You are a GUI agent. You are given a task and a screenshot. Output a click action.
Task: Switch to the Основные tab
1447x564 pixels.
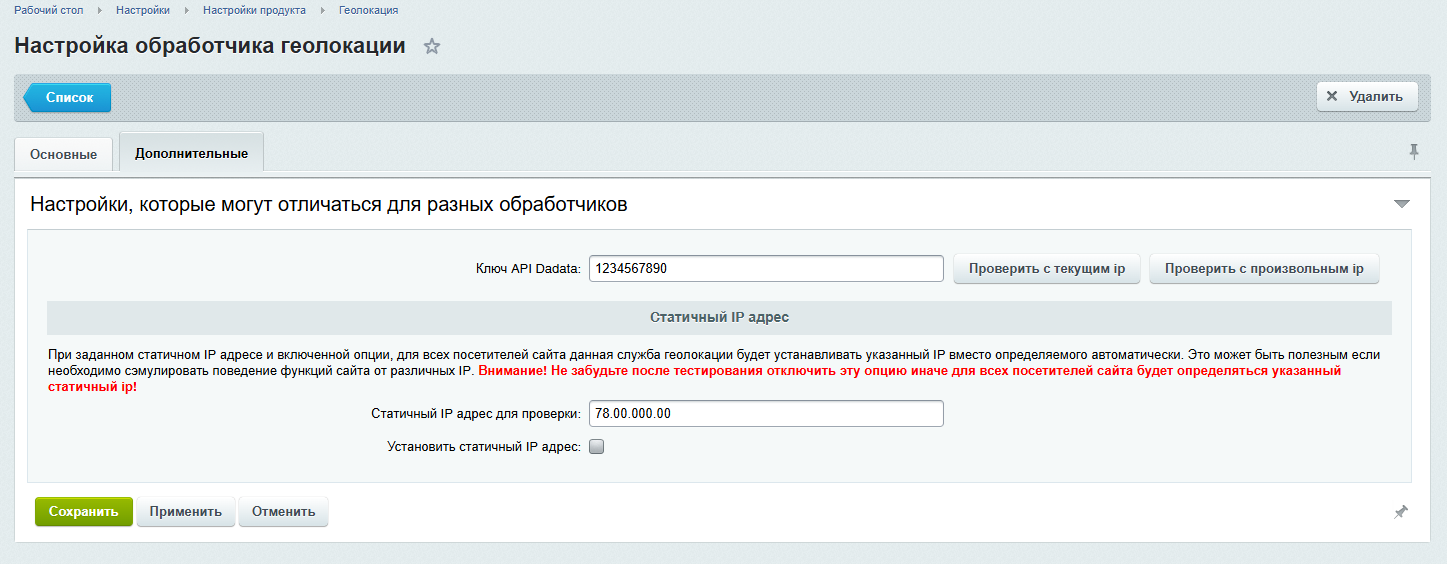pos(64,155)
